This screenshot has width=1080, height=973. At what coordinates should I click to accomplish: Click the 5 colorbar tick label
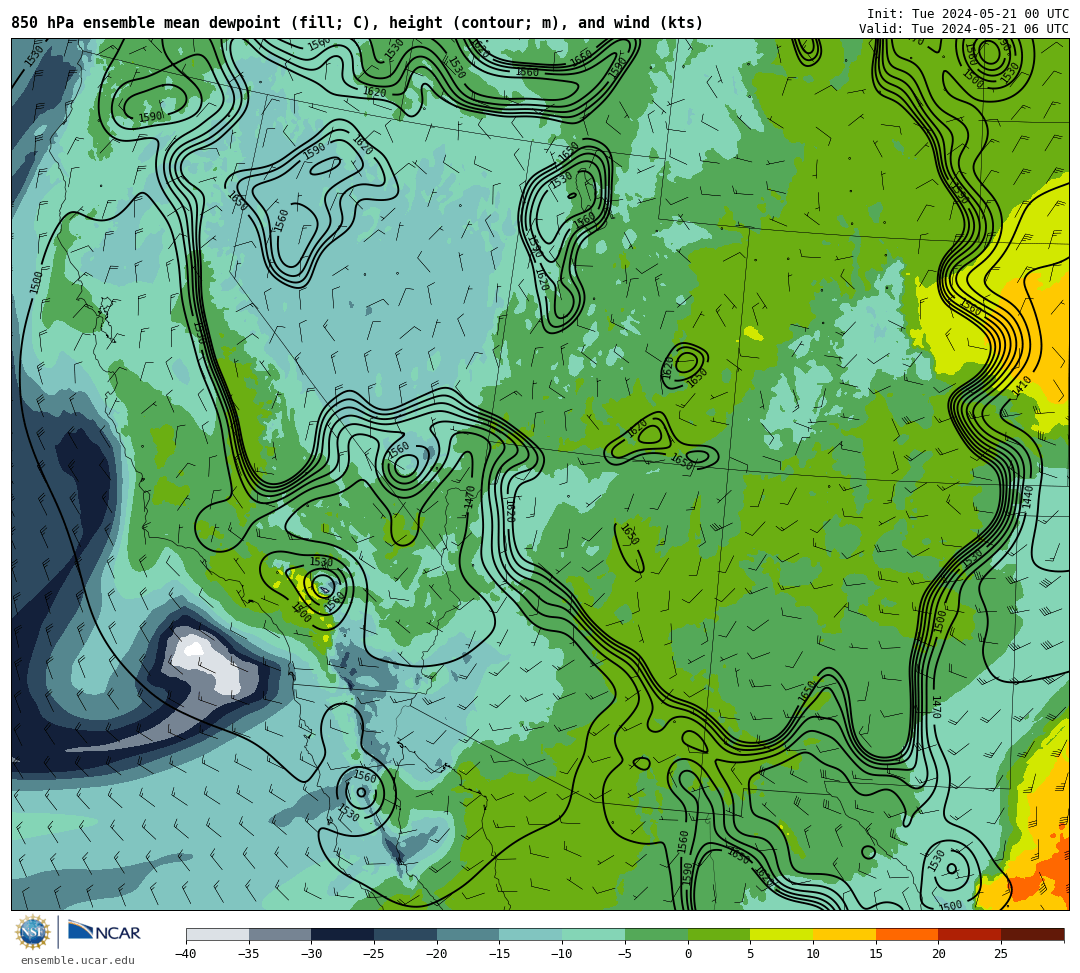(x=751, y=954)
